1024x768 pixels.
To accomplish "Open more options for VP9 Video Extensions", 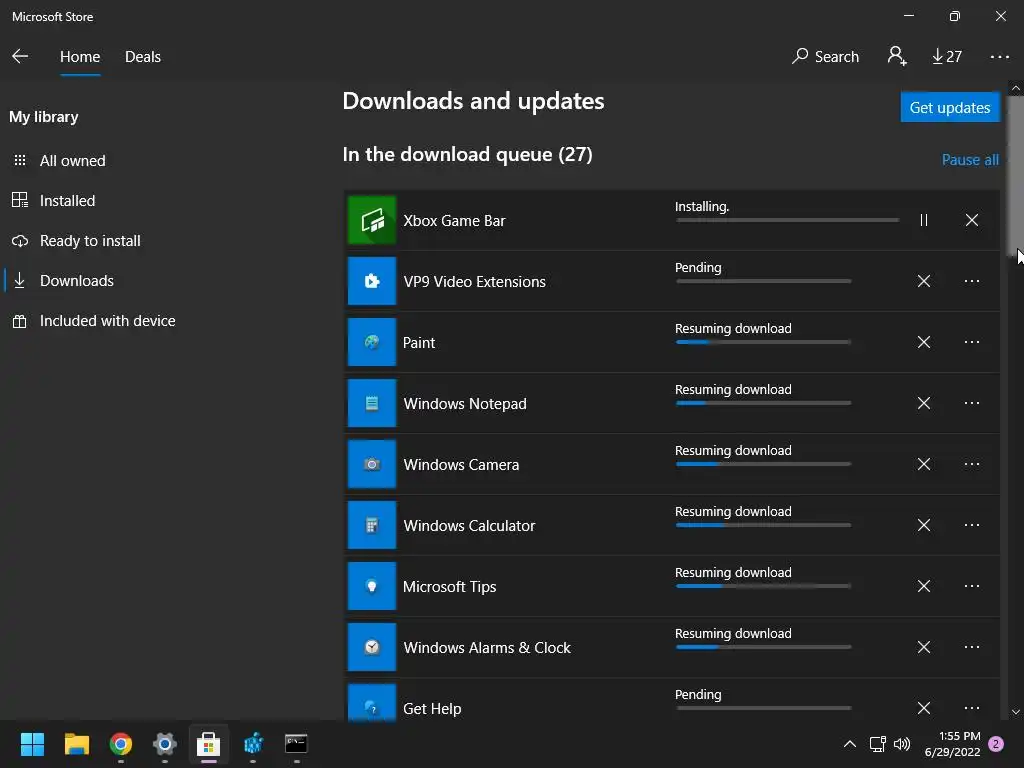I will coord(972,281).
